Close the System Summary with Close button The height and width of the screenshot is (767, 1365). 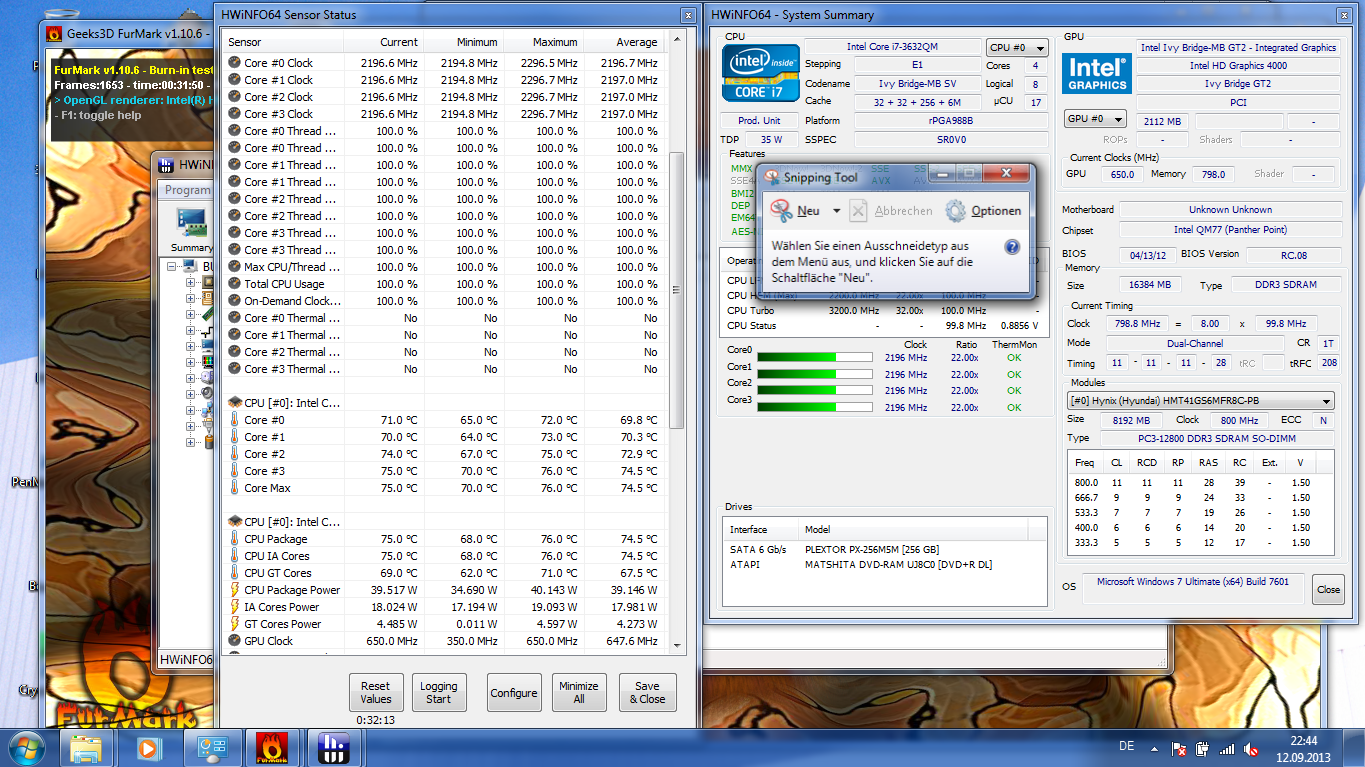point(1328,589)
